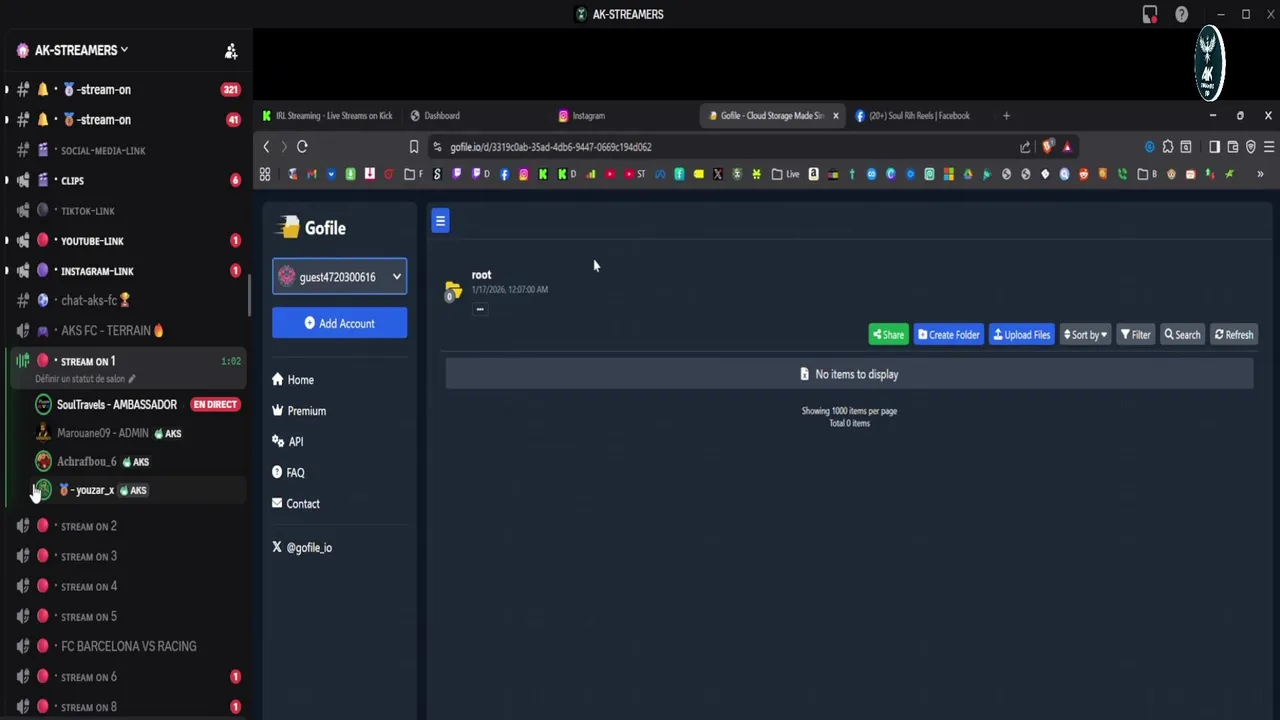Viewport: 1280px width, 720px height.
Task: Open the apps grid bookmark icon
Action: [265, 174]
